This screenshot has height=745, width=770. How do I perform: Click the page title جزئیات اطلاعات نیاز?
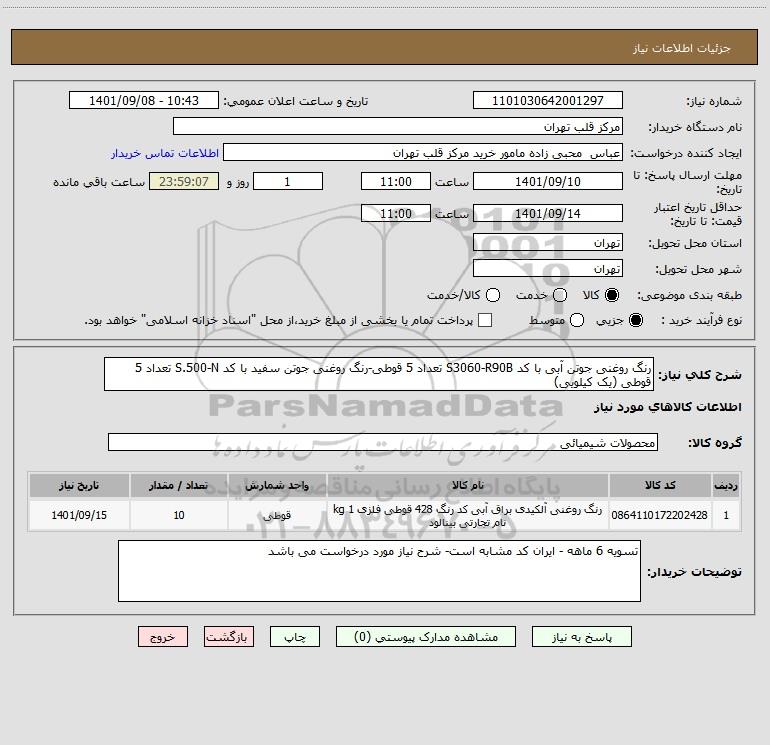click(682, 48)
